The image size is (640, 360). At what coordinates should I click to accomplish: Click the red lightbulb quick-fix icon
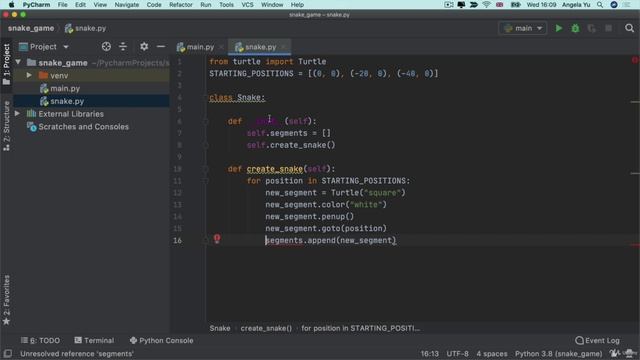click(x=217, y=238)
